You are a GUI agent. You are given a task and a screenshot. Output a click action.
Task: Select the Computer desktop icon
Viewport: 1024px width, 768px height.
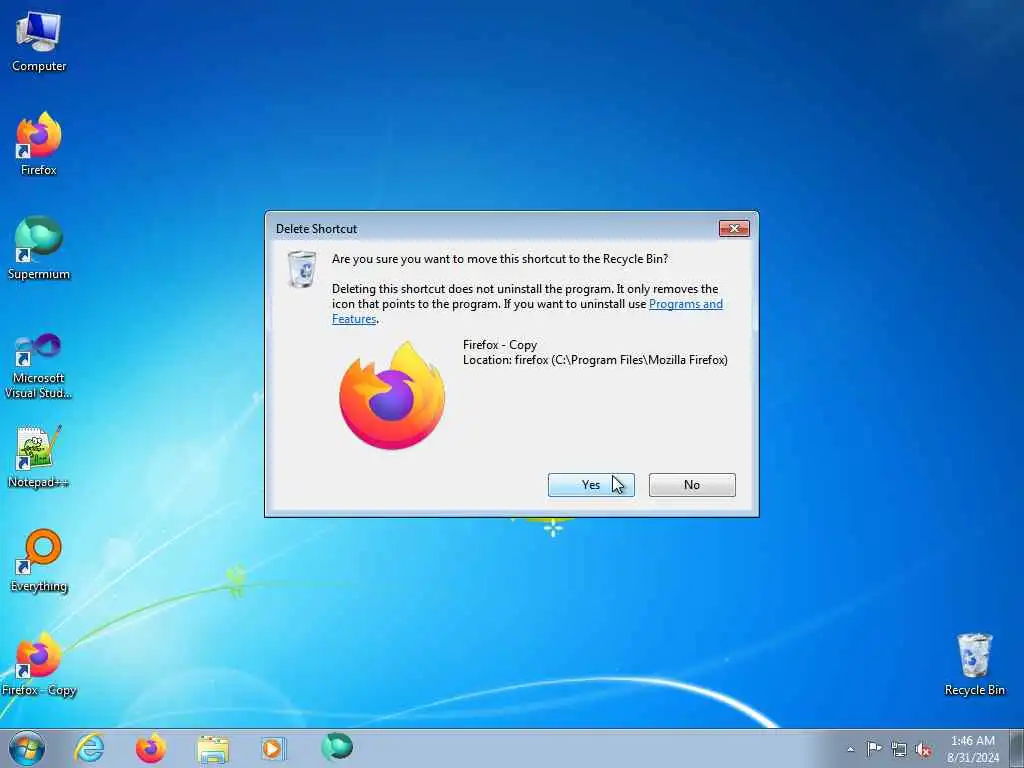point(39,40)
